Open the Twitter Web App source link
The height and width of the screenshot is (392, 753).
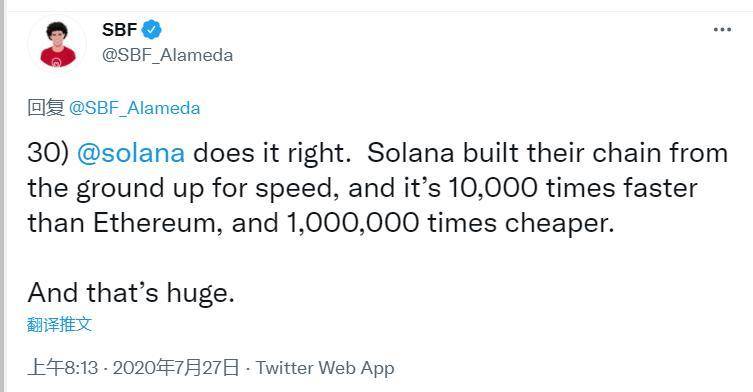coord(325,368)
